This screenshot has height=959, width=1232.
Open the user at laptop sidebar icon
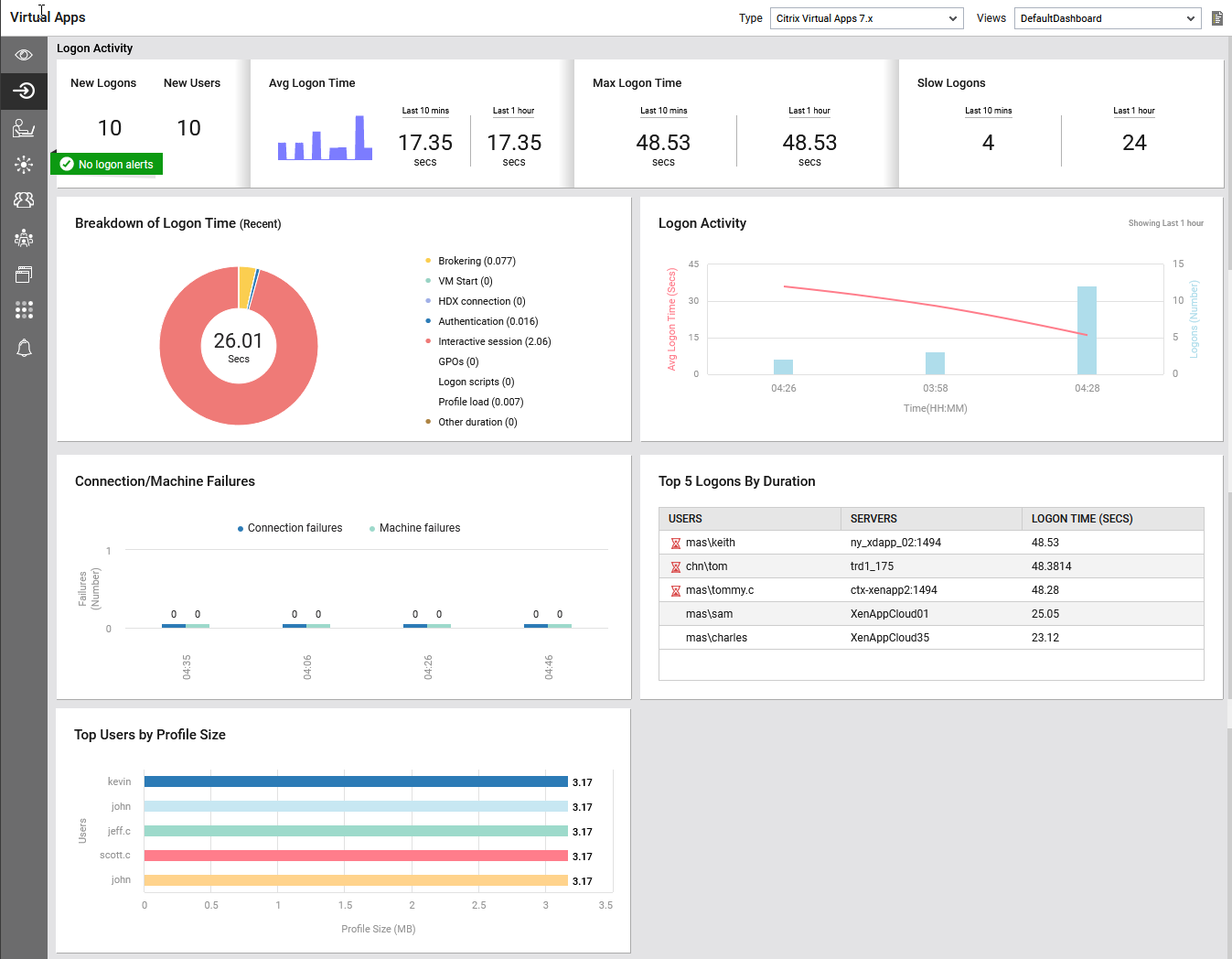(24, 128)
